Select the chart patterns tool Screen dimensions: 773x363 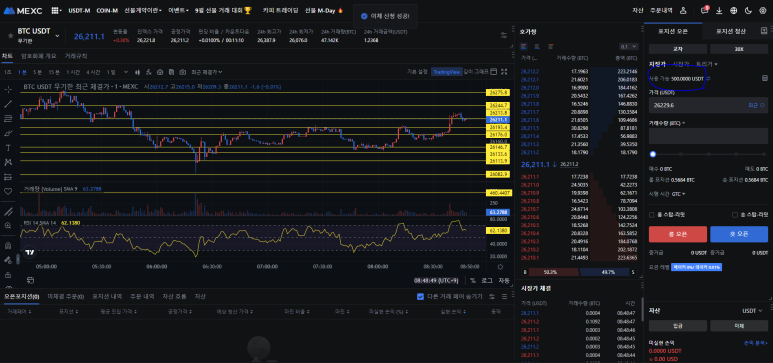pos(8,162)
